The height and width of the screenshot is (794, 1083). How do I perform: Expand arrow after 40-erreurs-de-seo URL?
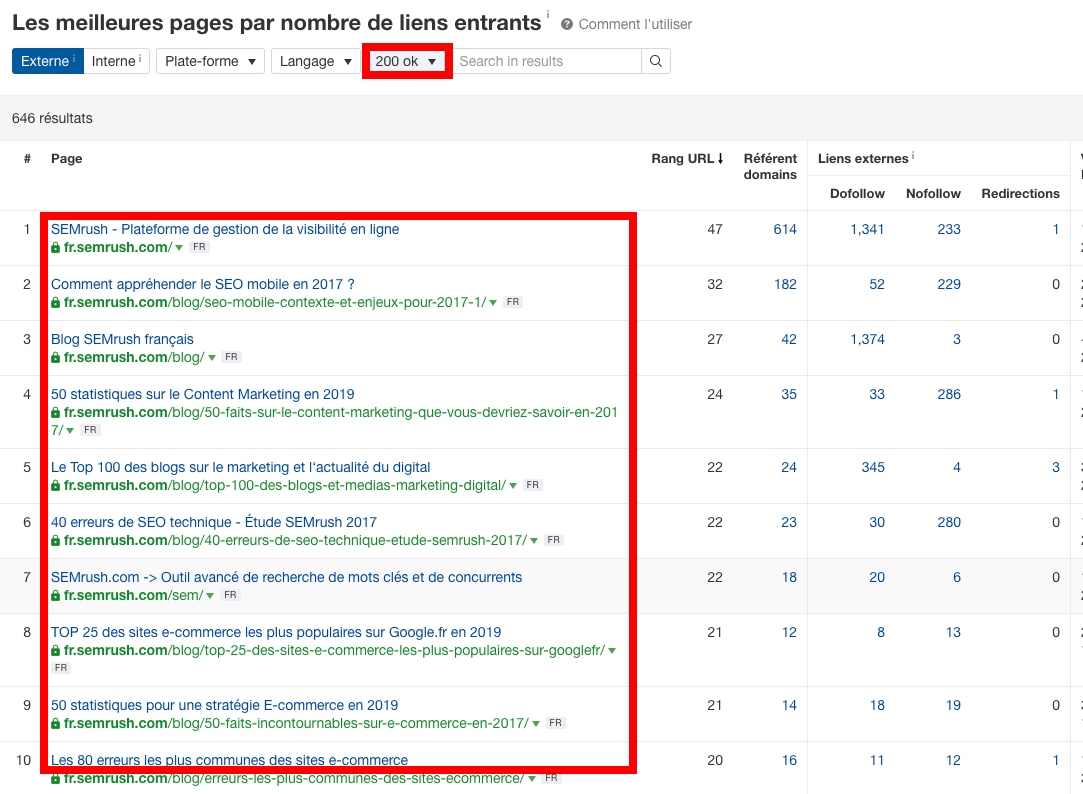(x=534, y=541)
